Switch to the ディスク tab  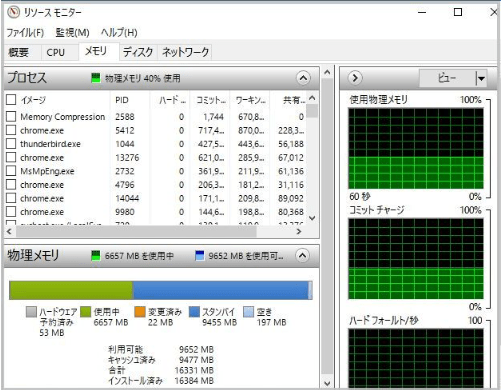click(x=138, y=52)
